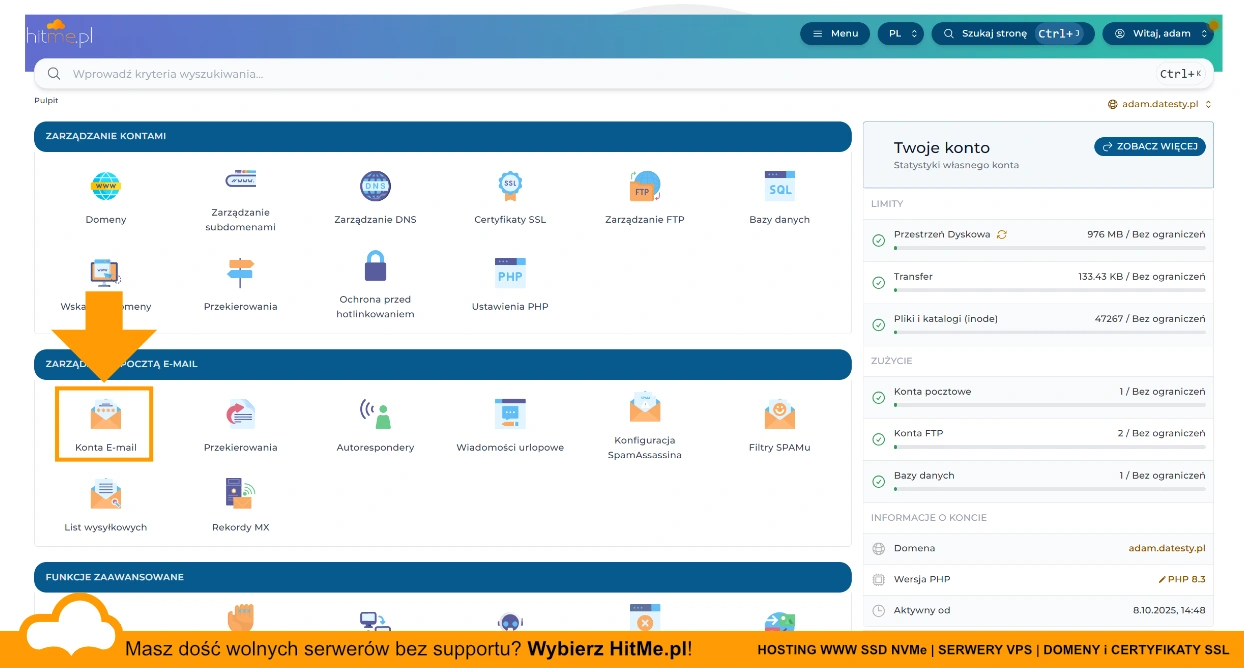Open the Domeny icon
The height and width of the screenshot is (668, 1244).
[x=106, y=186]
